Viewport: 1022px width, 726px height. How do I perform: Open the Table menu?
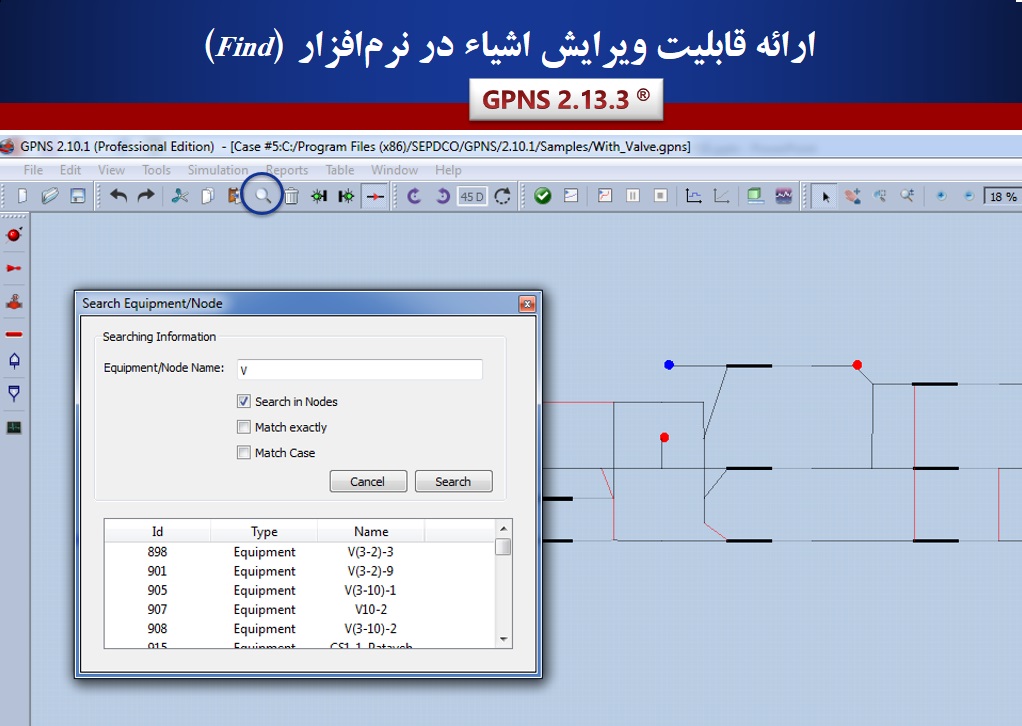(x=340, y=170)
